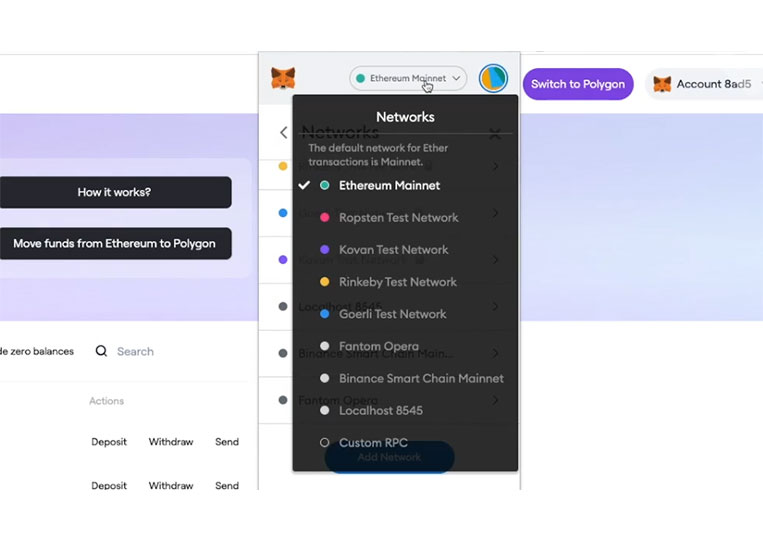The height and width of the screenshot is (541, 763).
Task: Click the Add Network button
Action: click(x=389, y=457)
